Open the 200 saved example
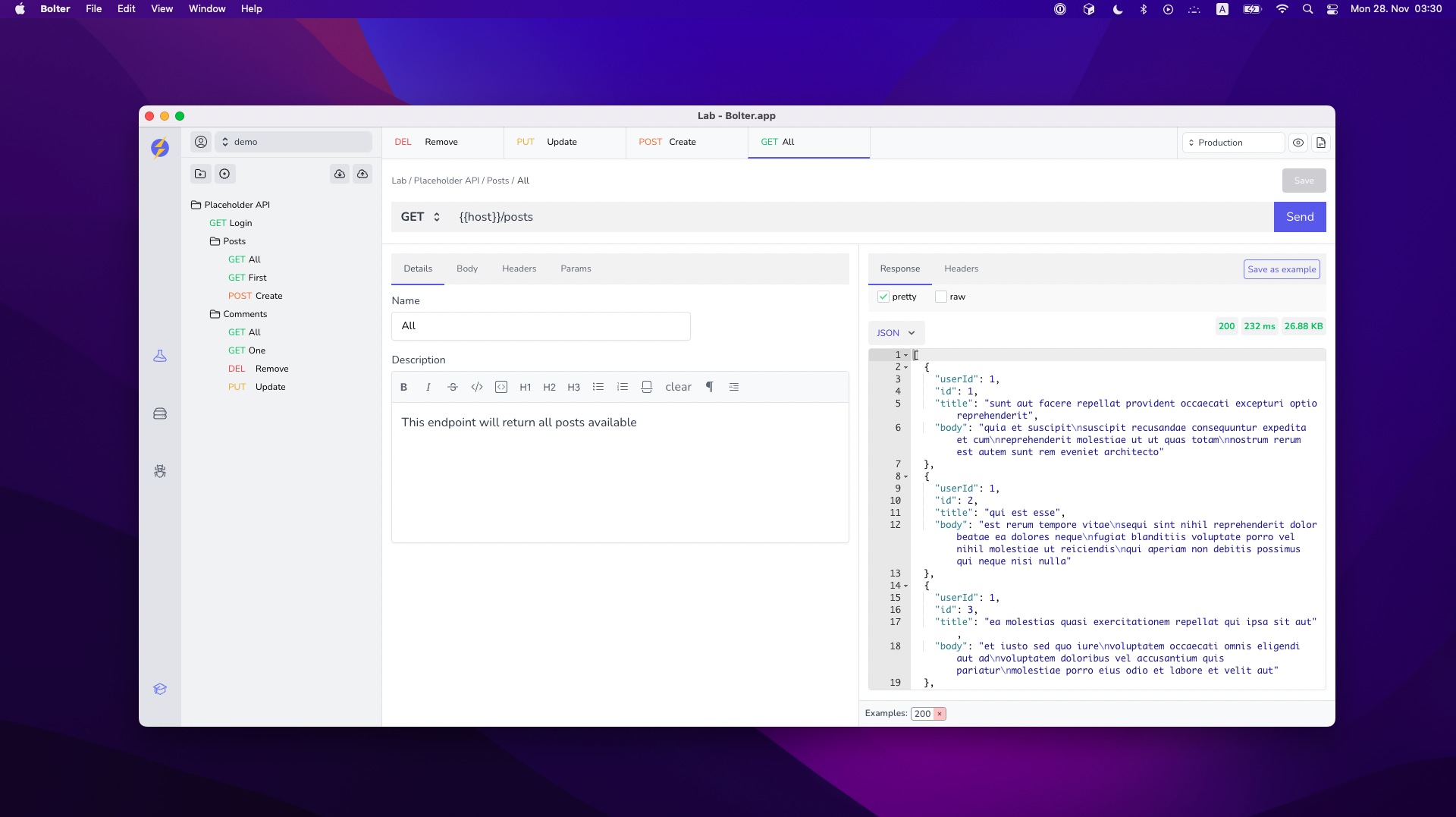The image size is (1456, 817). tap(922, 714)
